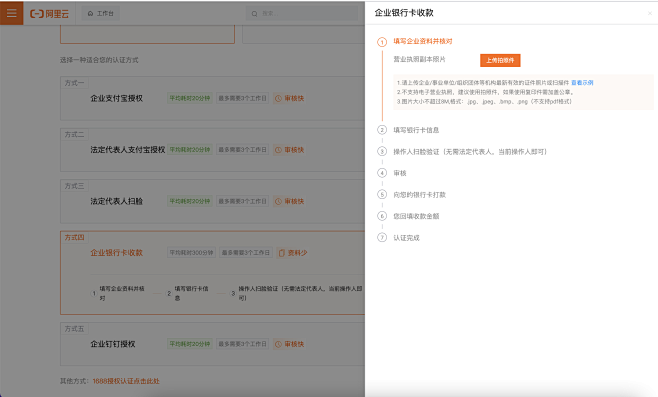Click step 1 circle 填写企业资料并核对
Viewport: 658px width, 397px height.
coord(382,42)
